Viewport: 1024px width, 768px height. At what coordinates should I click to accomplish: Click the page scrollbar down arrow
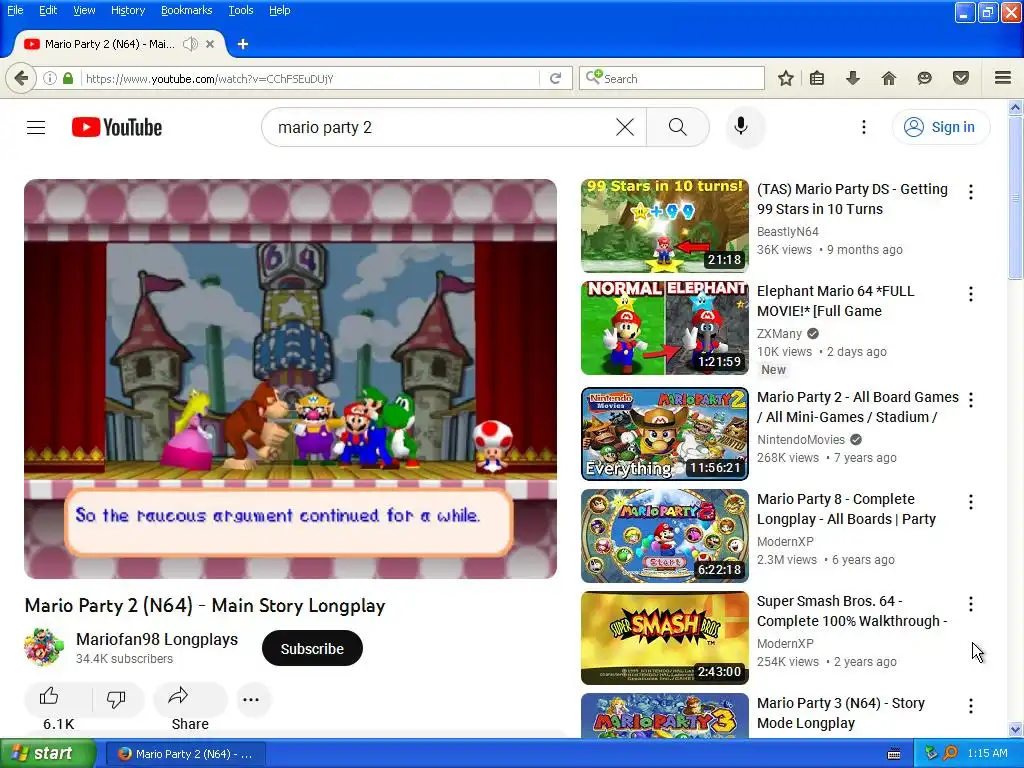1016,729
